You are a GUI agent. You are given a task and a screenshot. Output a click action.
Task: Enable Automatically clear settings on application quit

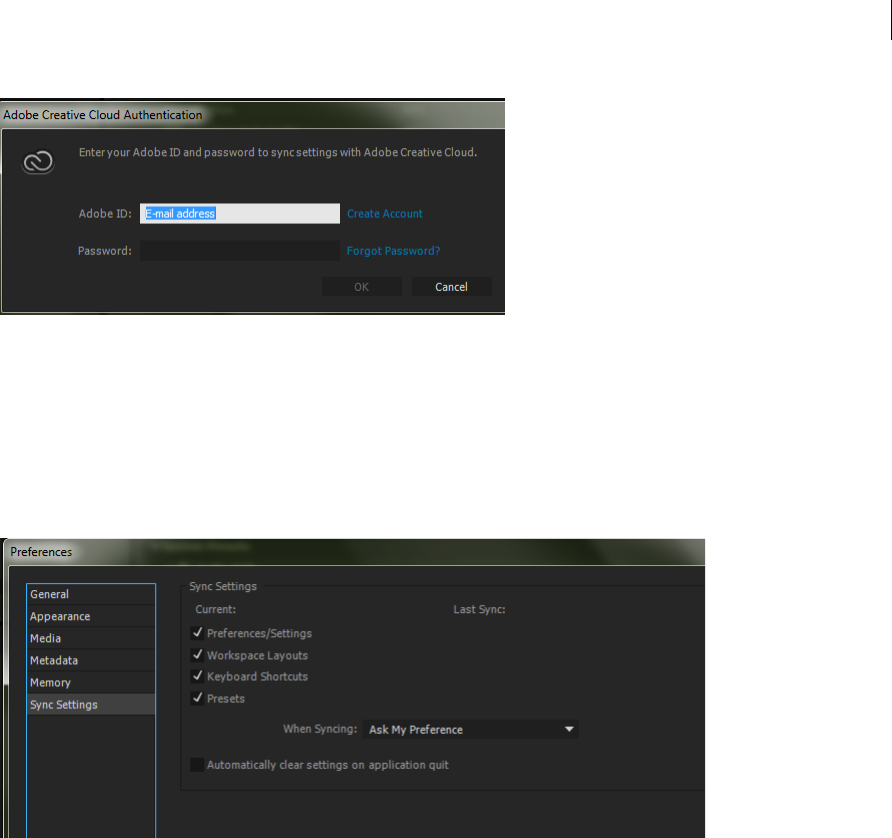click(x=197, y=765)
